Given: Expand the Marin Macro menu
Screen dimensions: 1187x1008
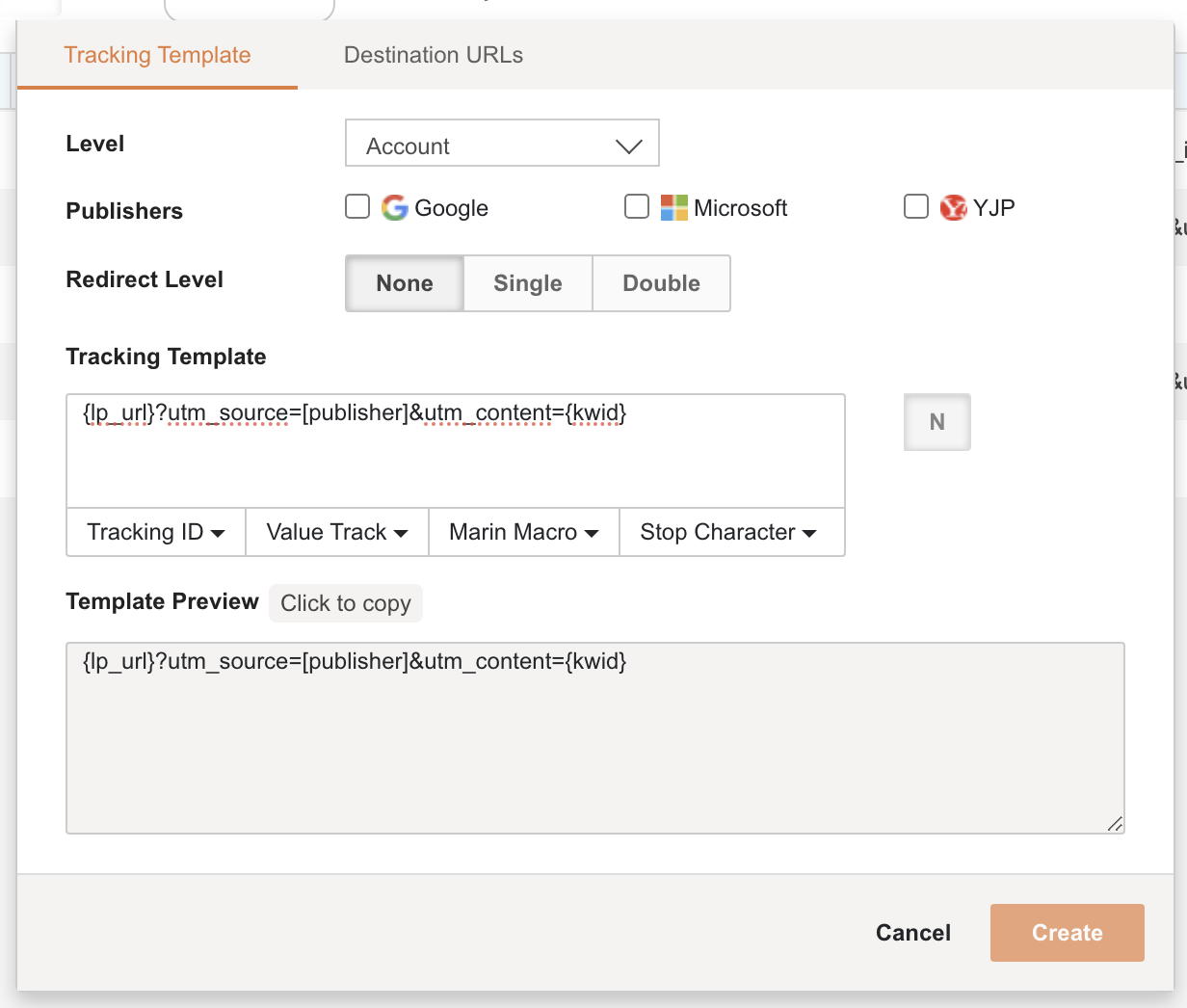Looking at the screenshot, I should [523, 532].
